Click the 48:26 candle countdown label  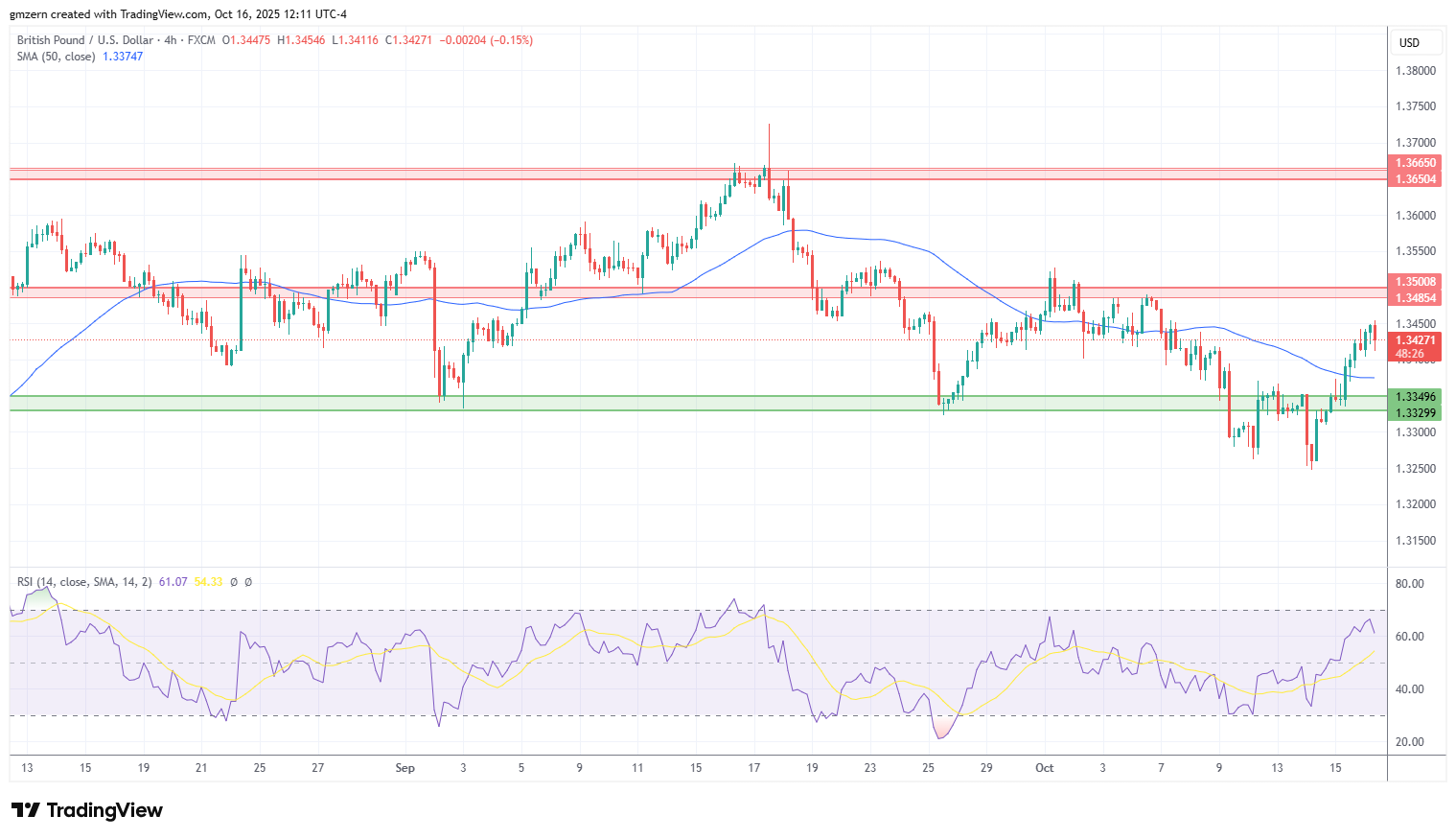tap(1410, 354)
